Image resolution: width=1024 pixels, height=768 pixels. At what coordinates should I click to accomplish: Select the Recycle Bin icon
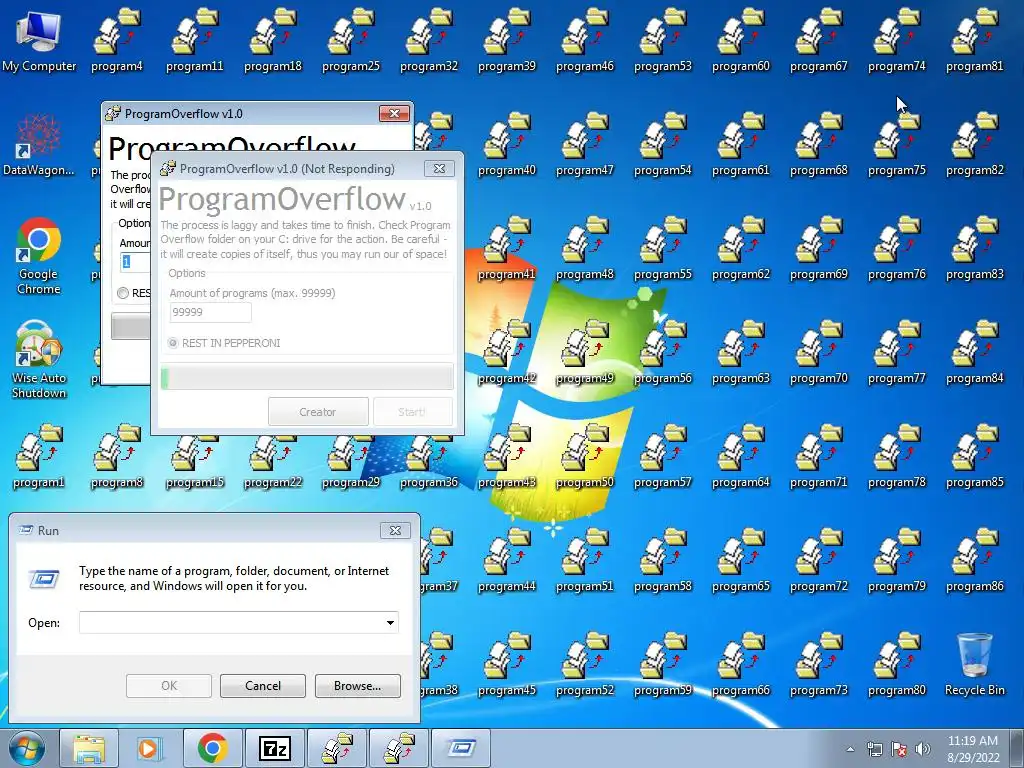974,665
